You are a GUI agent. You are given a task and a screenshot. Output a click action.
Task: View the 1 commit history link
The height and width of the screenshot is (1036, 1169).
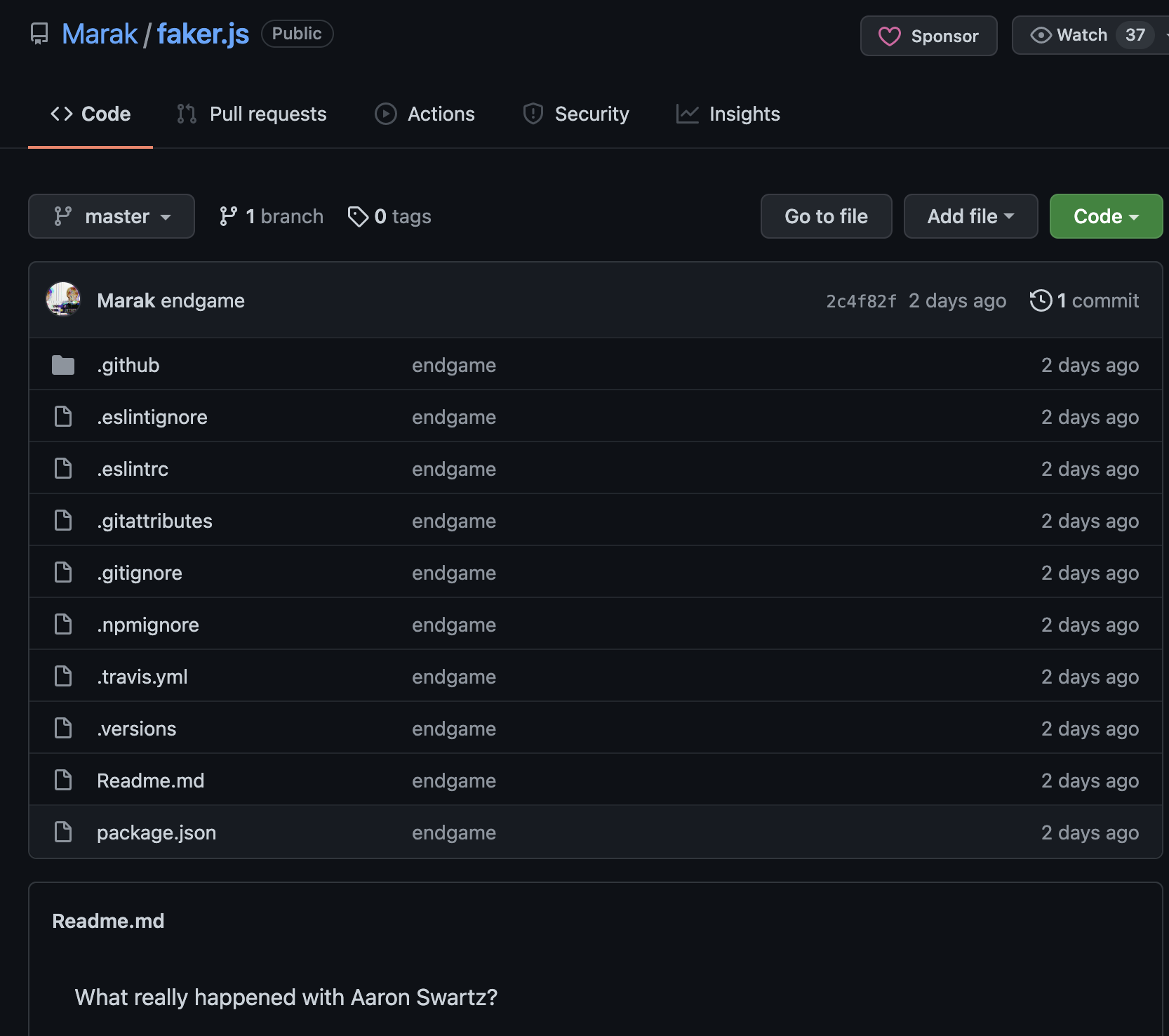(1084, 300)
